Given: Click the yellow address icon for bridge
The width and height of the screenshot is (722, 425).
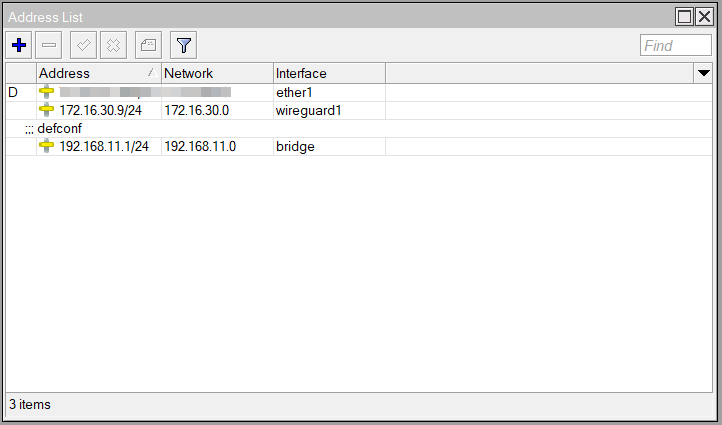Looking at the screenshot, I should (46, 146).
